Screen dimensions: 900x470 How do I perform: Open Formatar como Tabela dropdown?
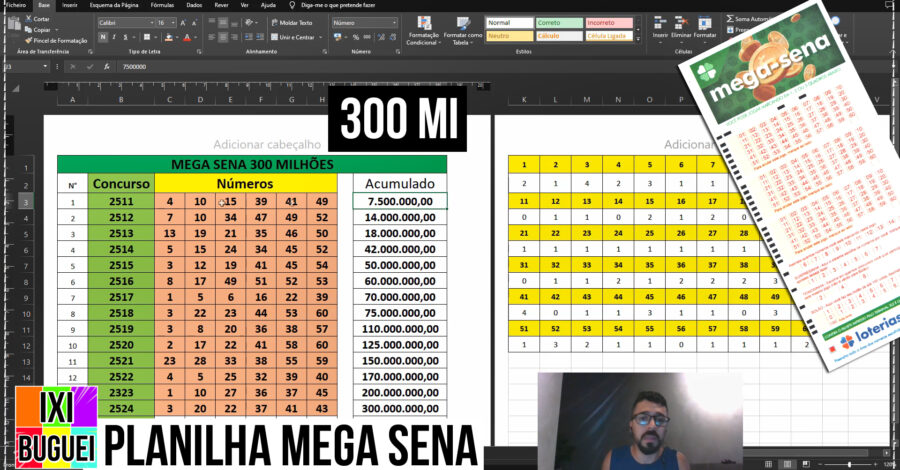463,30
